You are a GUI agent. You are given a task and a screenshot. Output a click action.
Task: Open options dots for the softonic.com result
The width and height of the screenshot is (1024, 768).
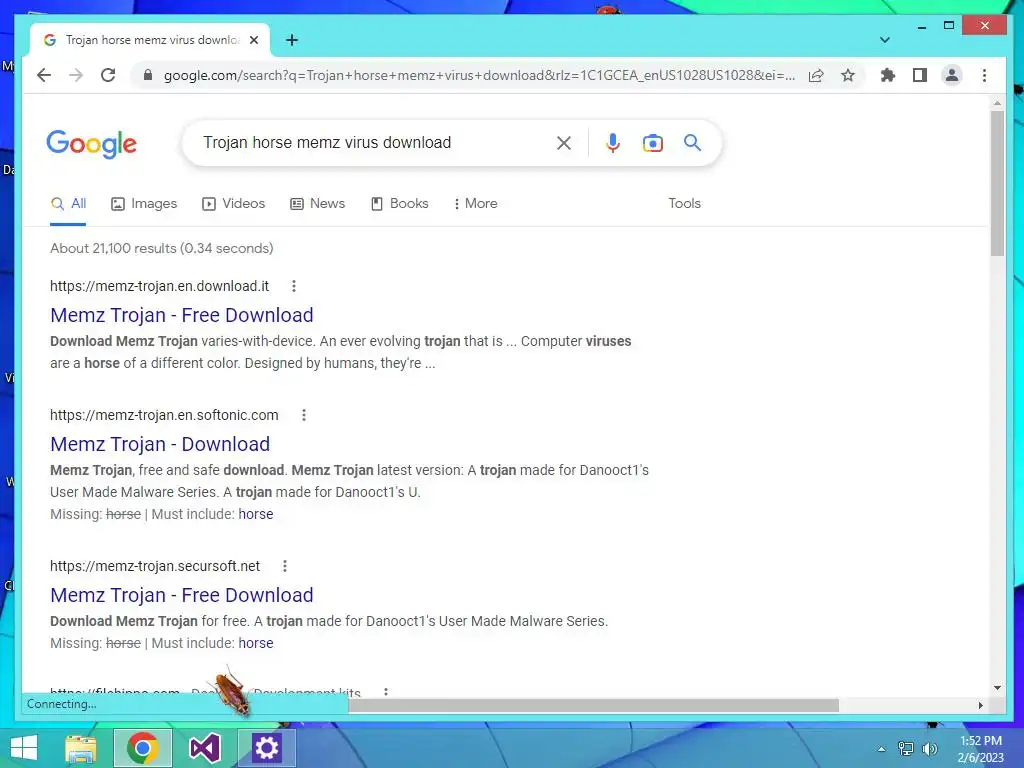[304, 415]
